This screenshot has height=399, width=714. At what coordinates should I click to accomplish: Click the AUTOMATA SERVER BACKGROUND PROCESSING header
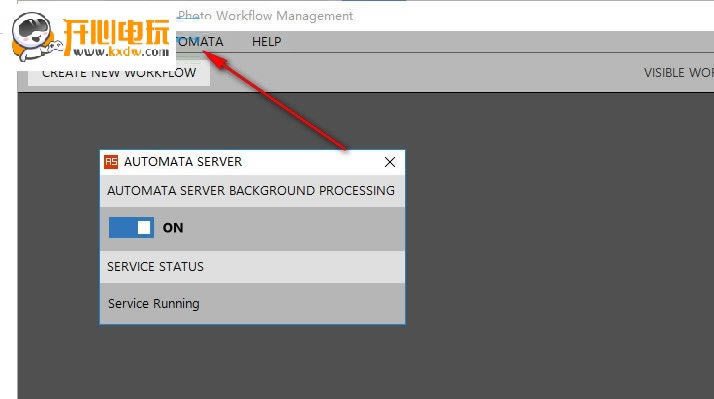251,190
